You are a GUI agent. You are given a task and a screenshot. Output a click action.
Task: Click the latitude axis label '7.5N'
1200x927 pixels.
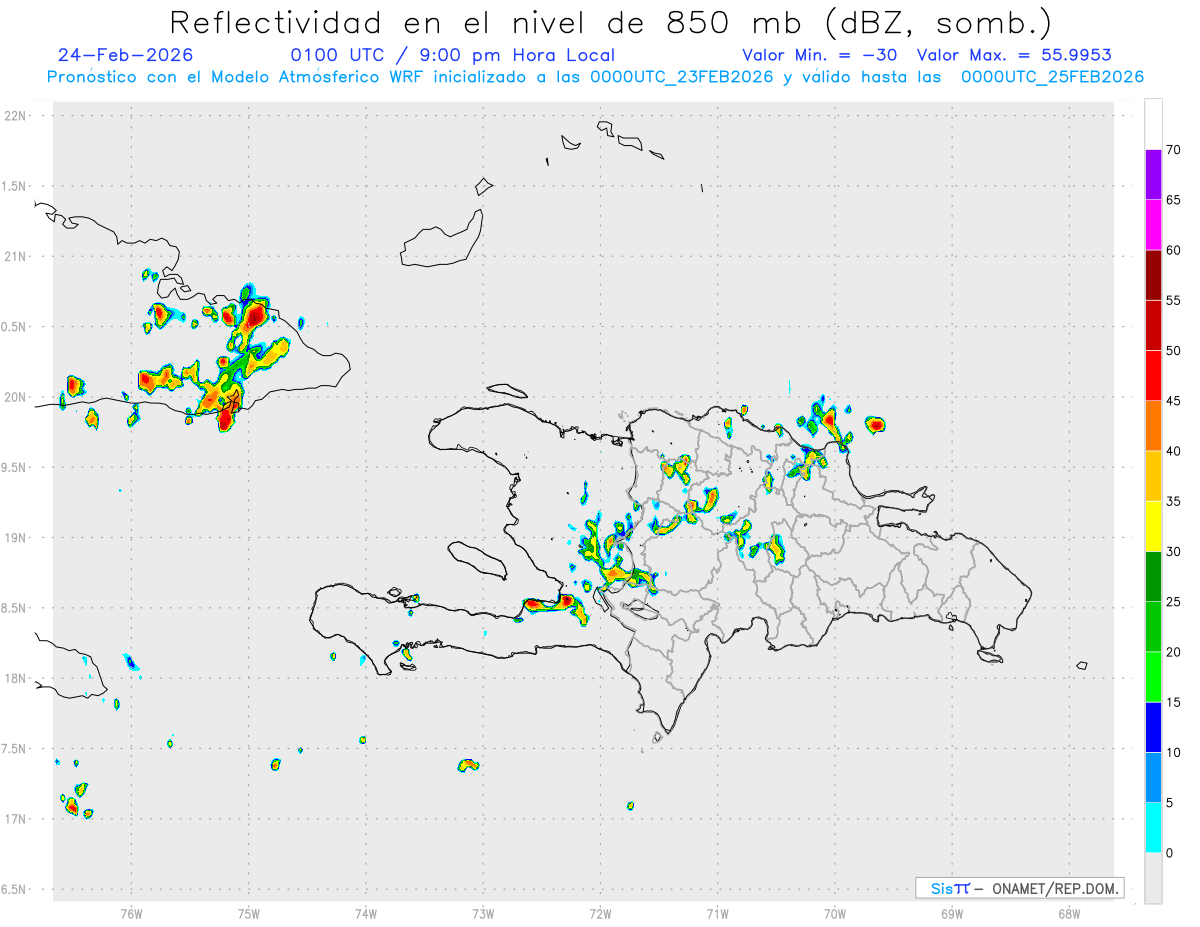[x=13, y=749]
